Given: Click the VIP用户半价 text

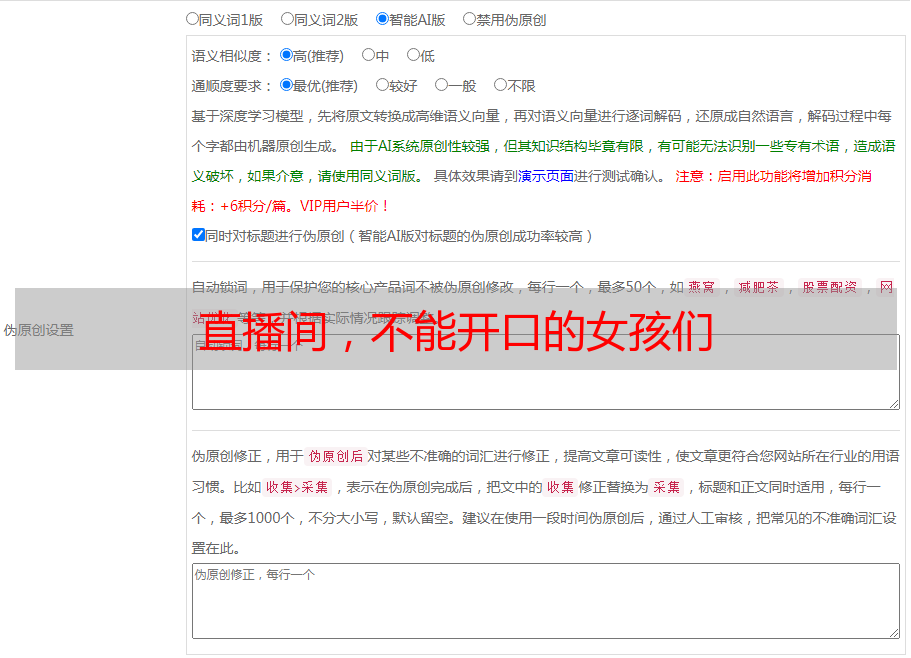Looking at the screenshot, I should (339, 206).
